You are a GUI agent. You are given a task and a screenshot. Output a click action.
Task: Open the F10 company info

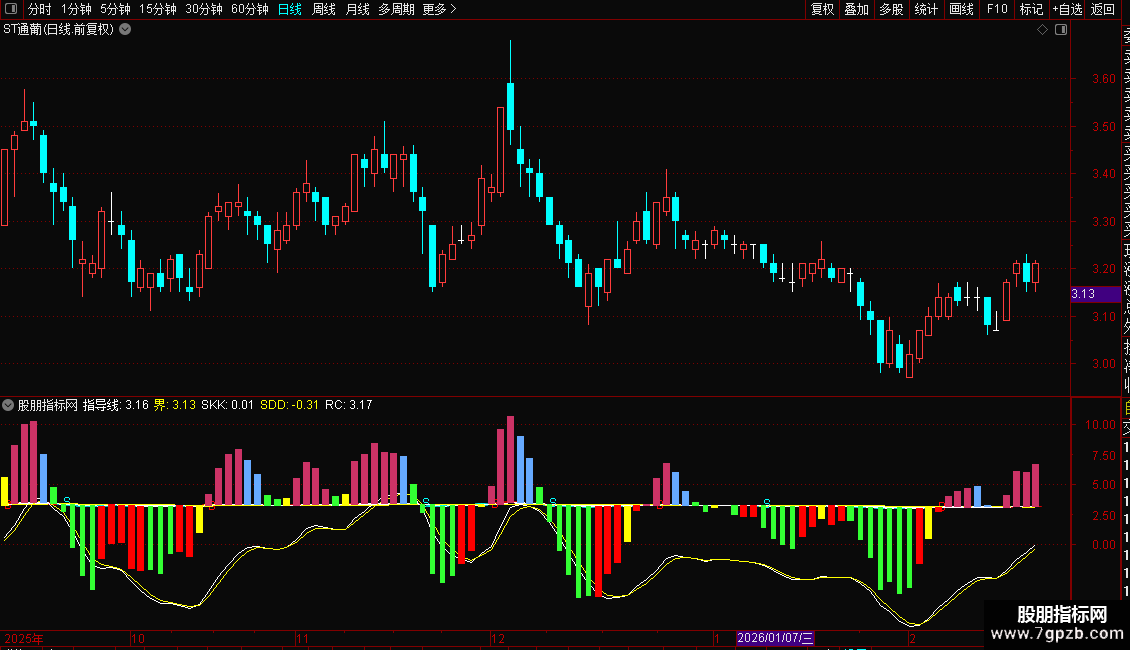tap(997, 9)
